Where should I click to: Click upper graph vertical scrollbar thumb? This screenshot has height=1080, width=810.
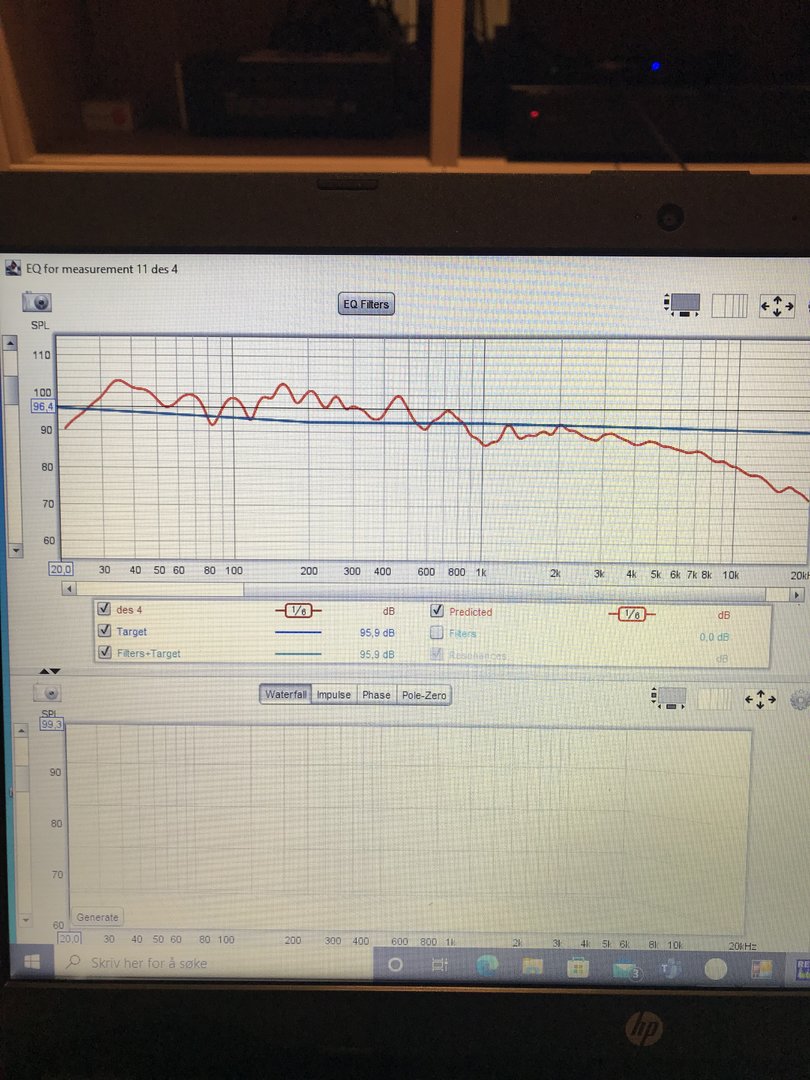tap(12, 391)
